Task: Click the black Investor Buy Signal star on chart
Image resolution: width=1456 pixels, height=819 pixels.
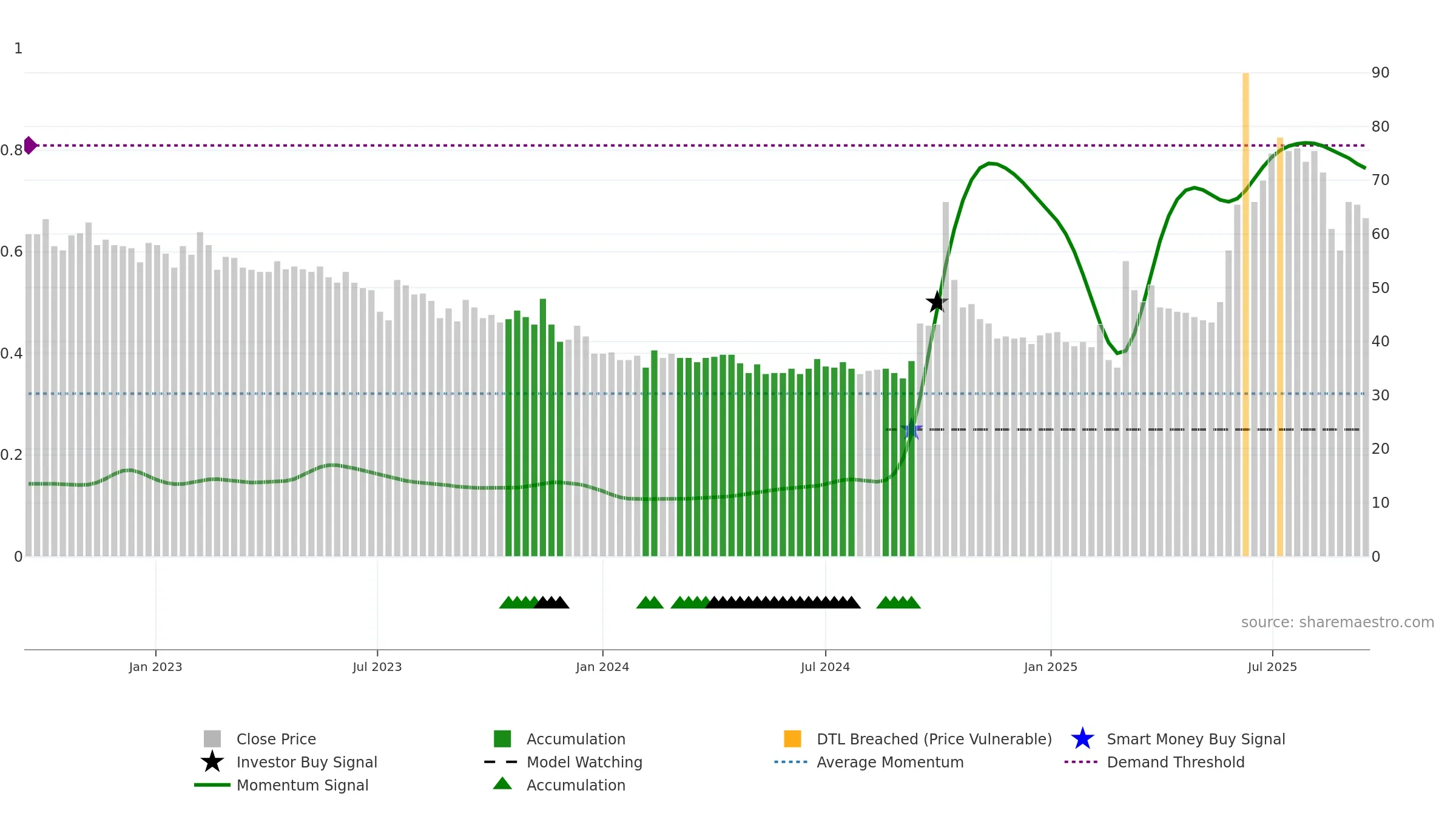Action: tap(937, 302)
